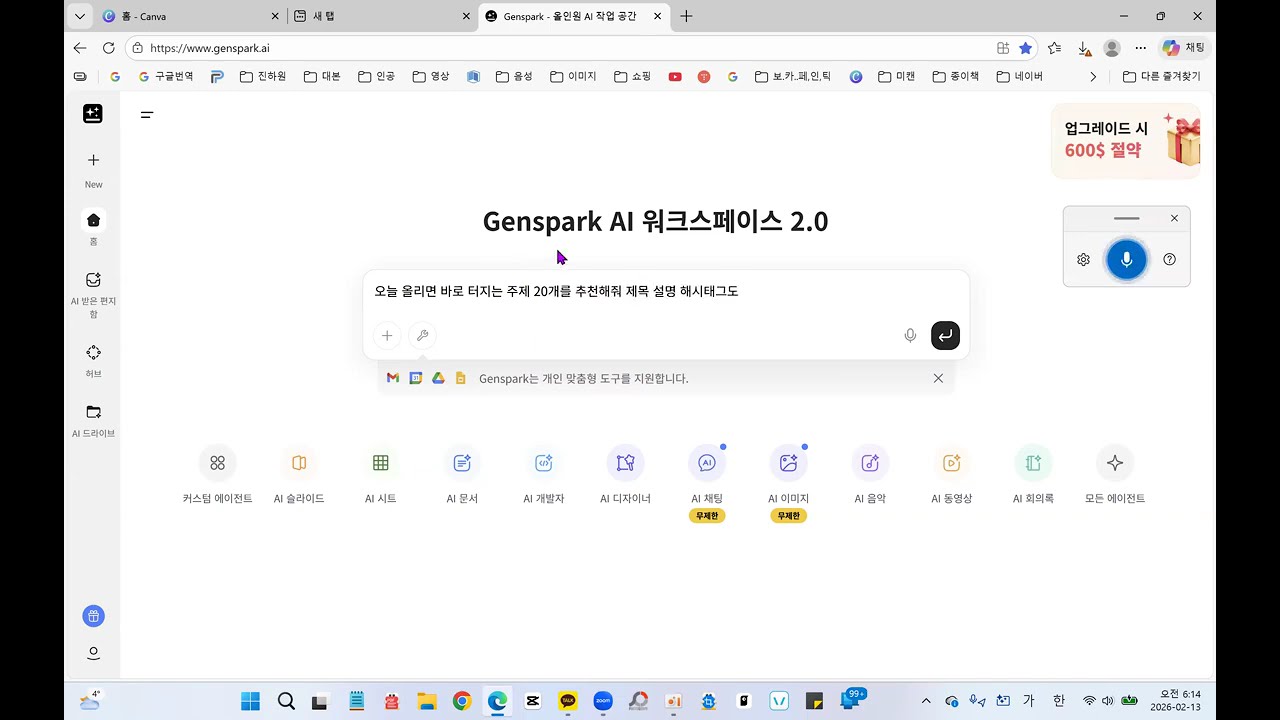This screenshot has height=720, width=1280.
Task: Start a New chat with the plus icon
Action: click(x=93, y=160)
